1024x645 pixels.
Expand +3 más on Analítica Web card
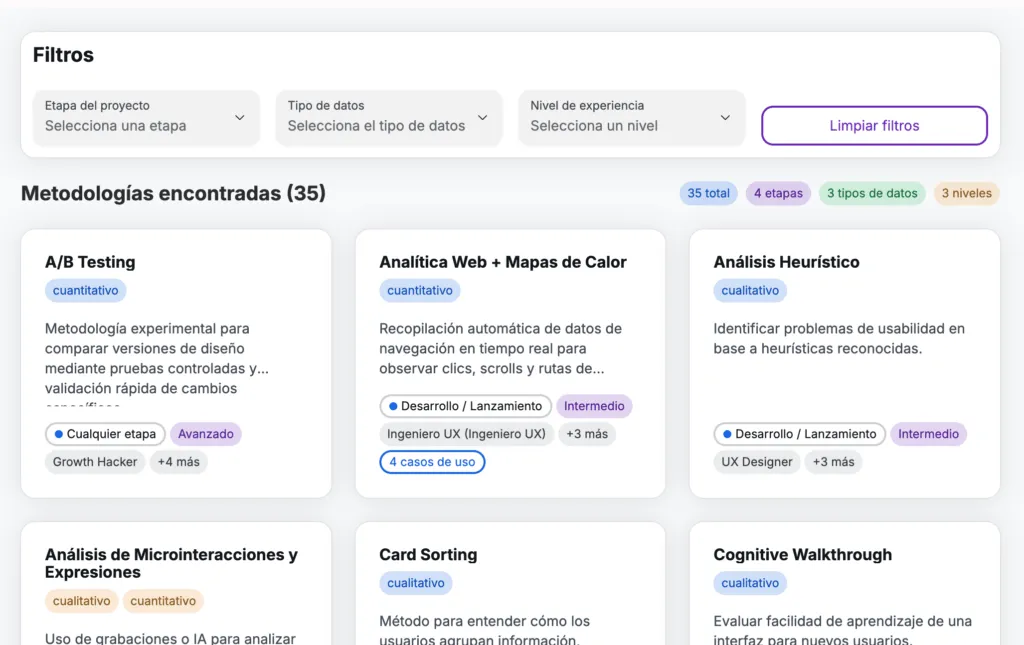point(587,434)
